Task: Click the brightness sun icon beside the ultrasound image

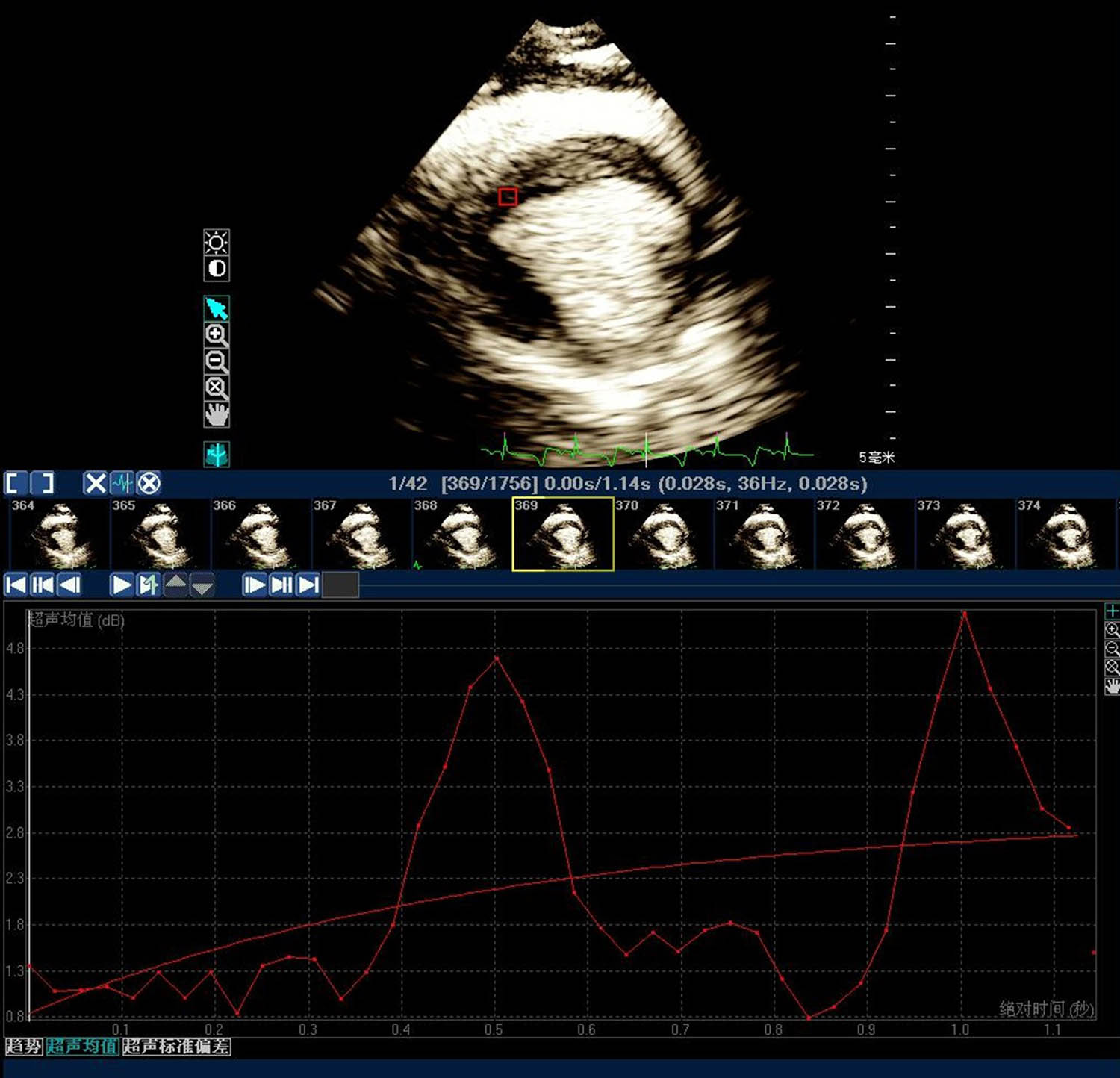Action: tap(217, 242)
